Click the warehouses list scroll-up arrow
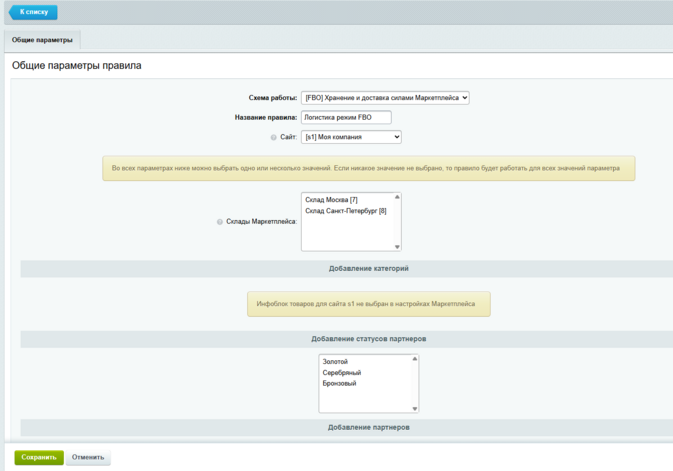Viewport: 673px width, 471px height. (x=397, y=198)
